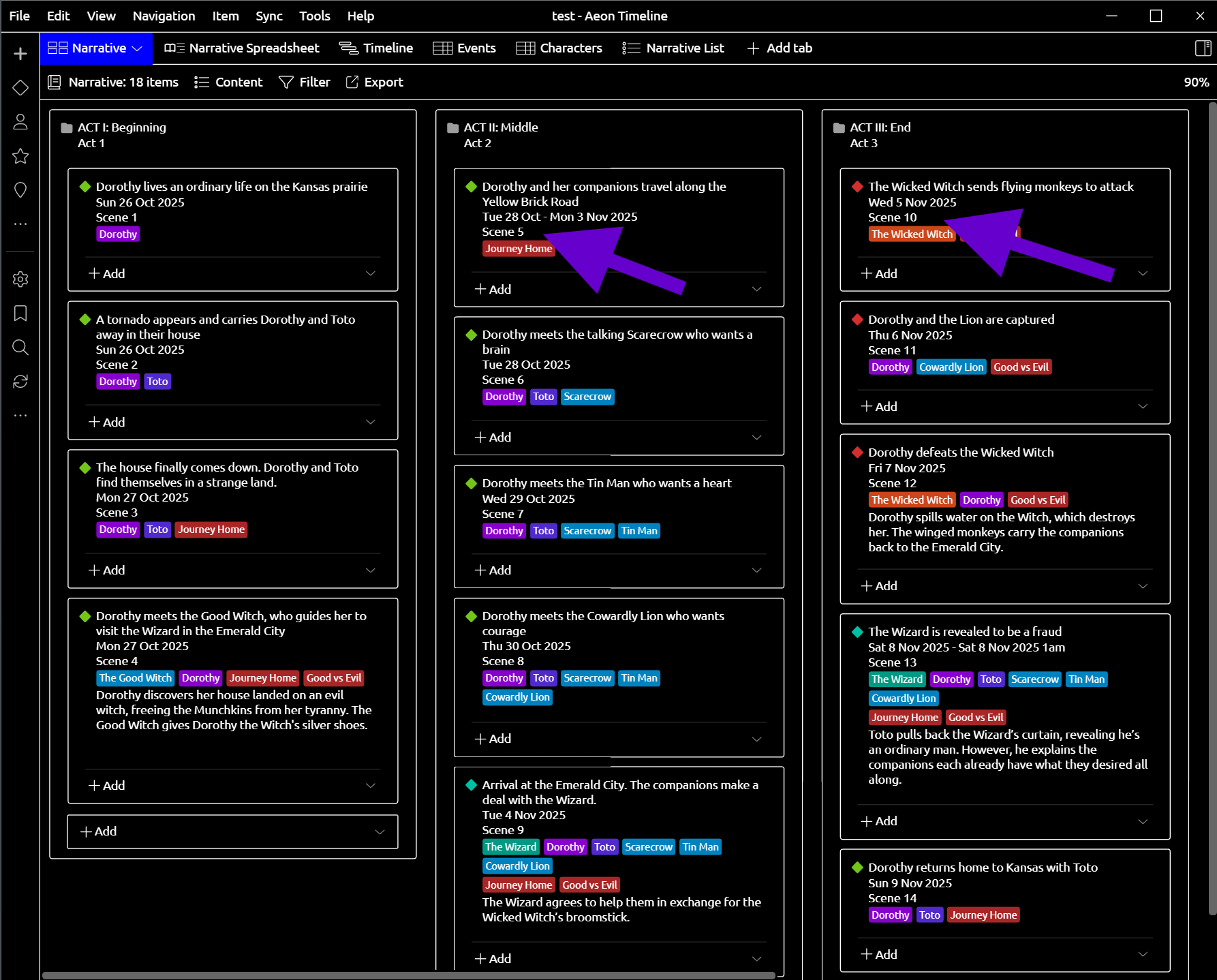This screenshot has height=980, width=1217.
Task: Click Add tab button
Action: [x=780, y=48]
